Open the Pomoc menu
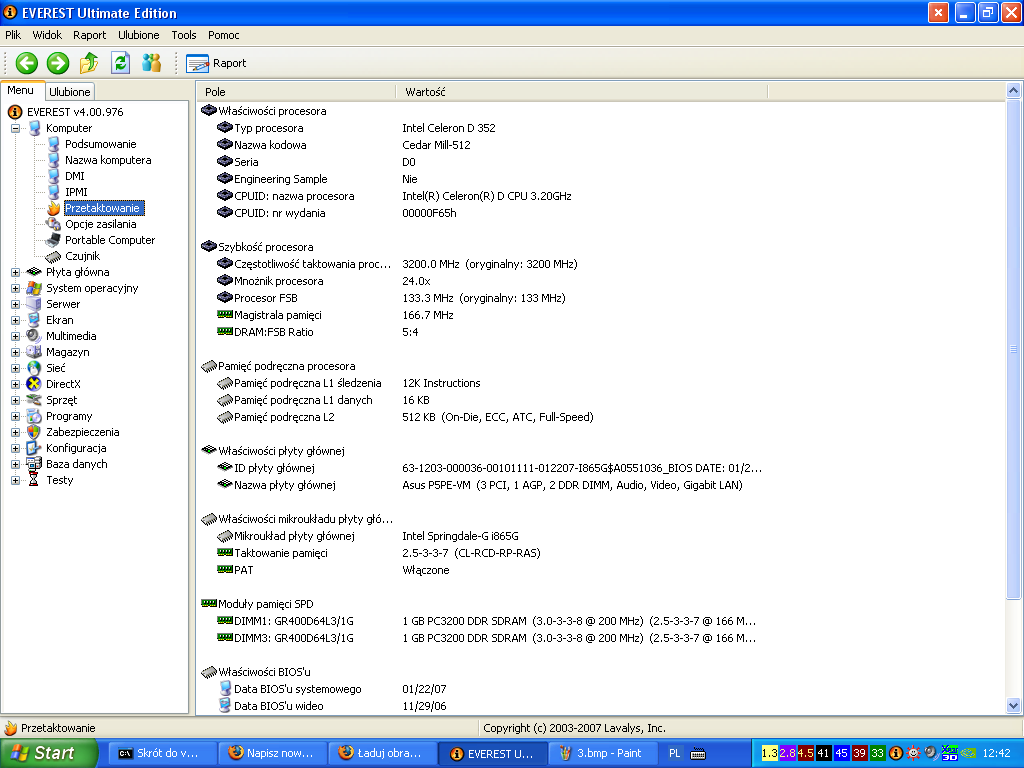This screenshot has height=768, width=1024. [x=223, y=35]
